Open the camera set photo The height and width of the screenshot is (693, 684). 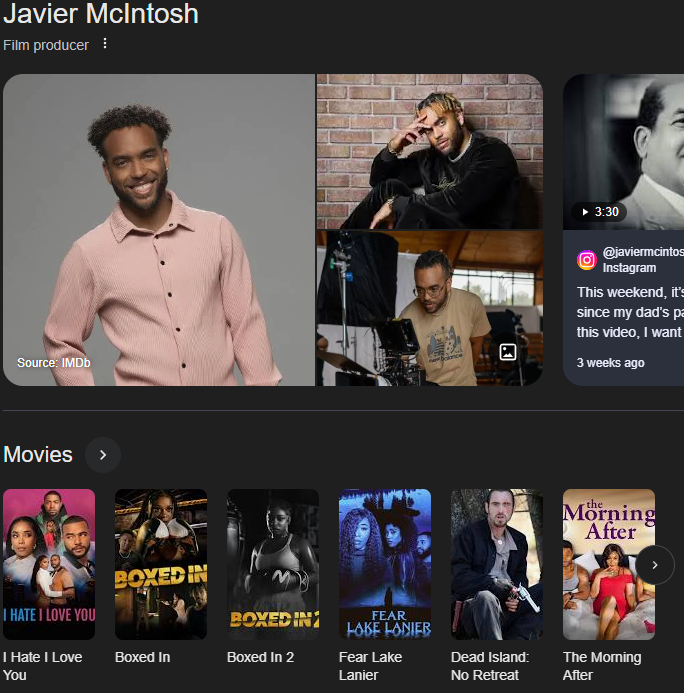pos(430,308)
